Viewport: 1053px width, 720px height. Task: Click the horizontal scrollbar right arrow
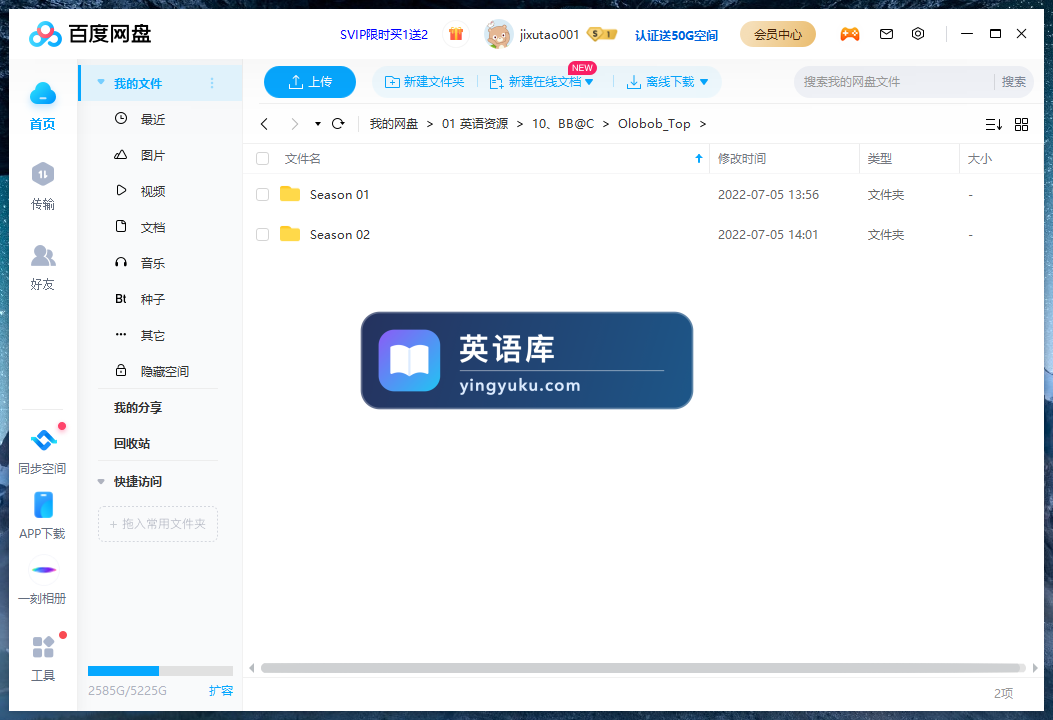coord(1035,668)
